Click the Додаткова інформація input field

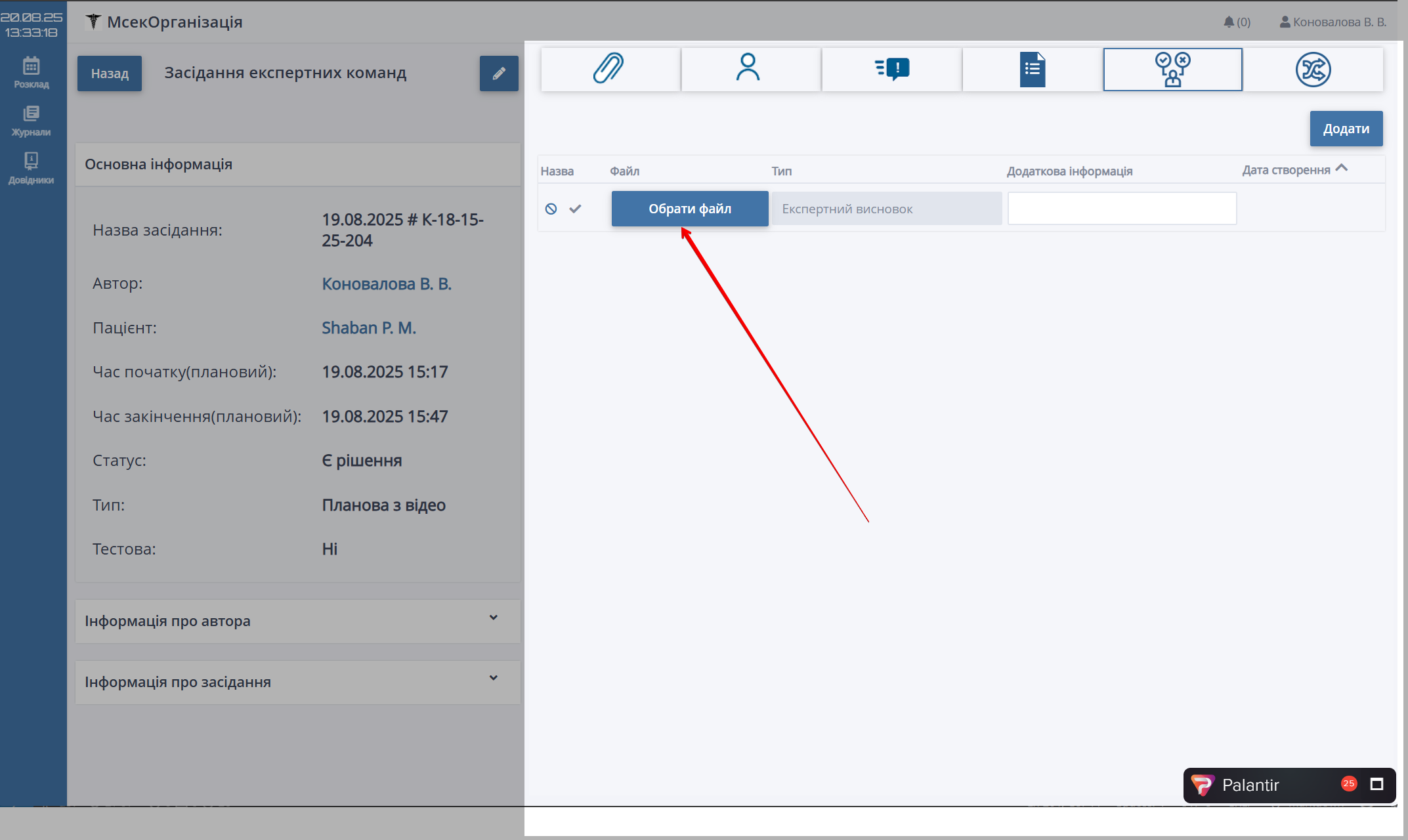pos(1122,209)
